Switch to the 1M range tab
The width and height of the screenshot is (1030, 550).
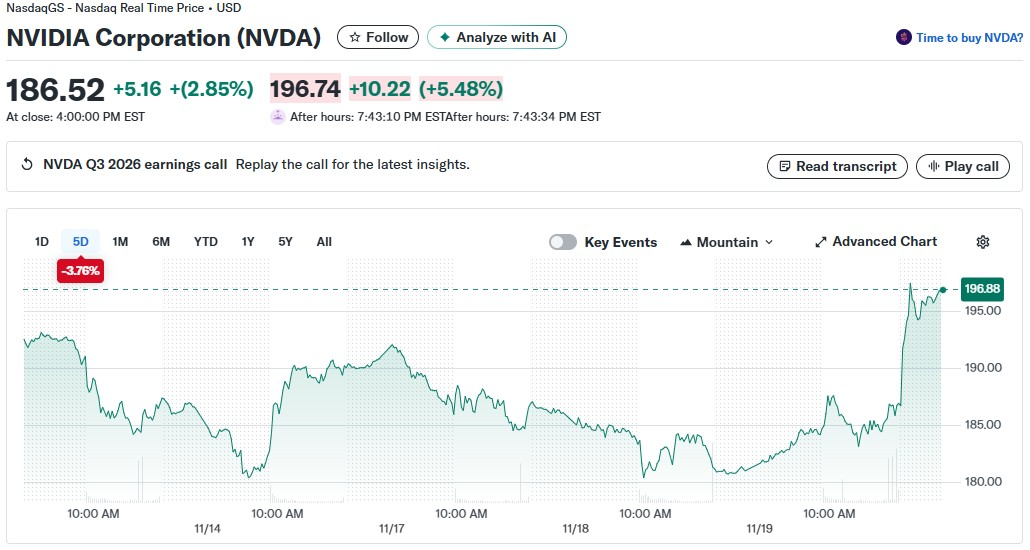pyautogui.click(x=120, y=242)
